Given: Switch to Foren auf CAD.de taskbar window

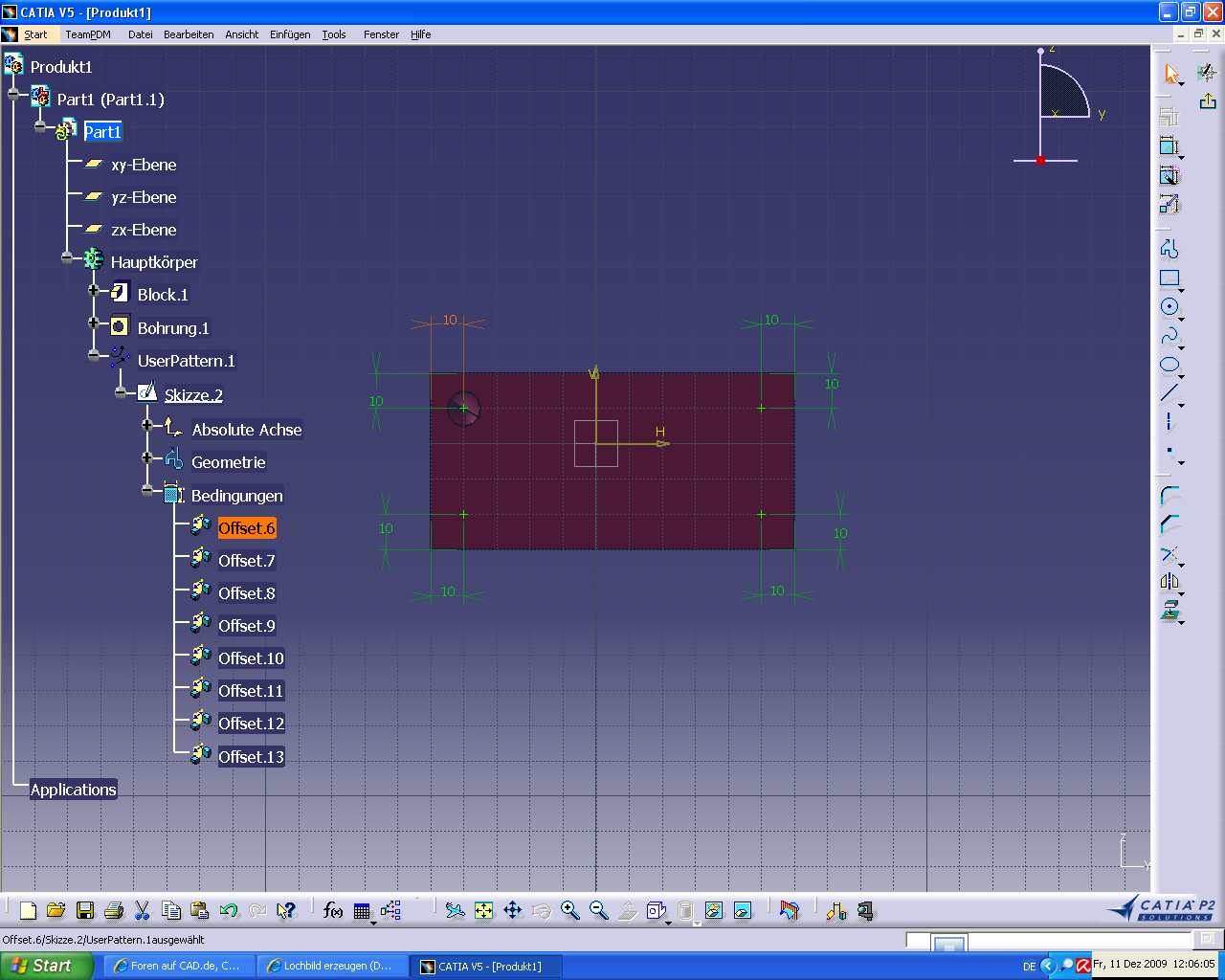Looking at the screenshot, I should (x=178, y=966).
